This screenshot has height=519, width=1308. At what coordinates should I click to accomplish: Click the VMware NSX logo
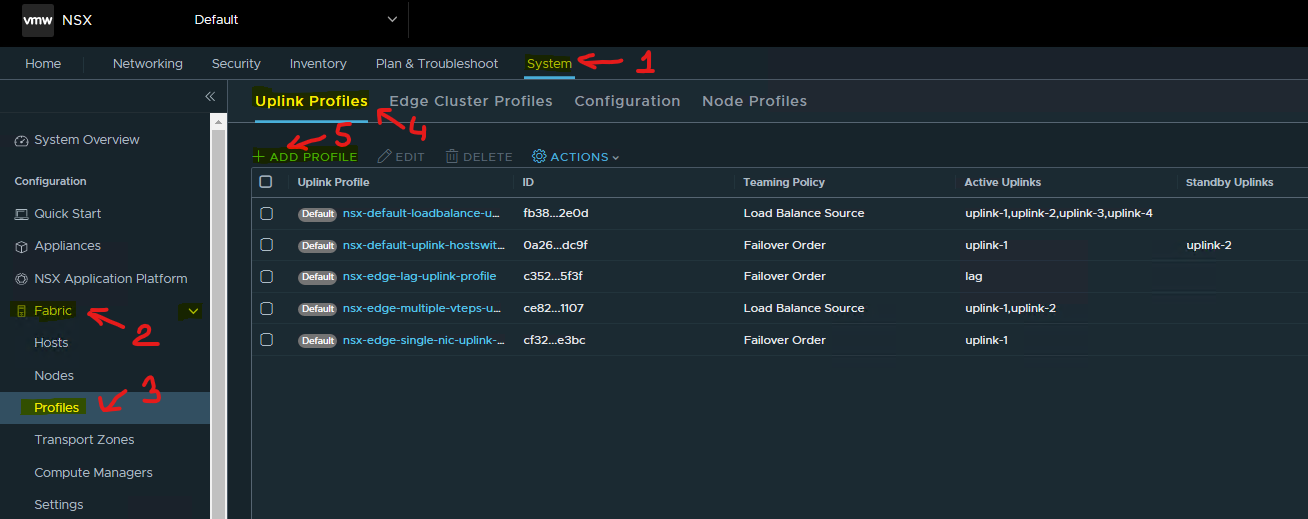(x=38, y=20)
